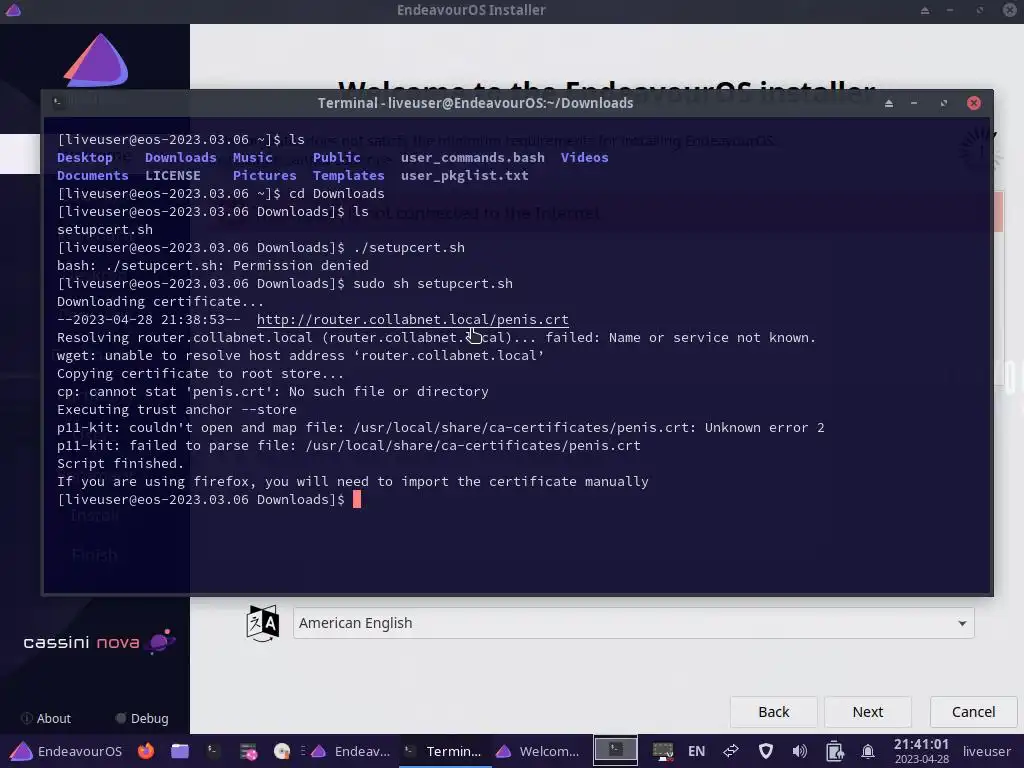Image resolution: width=1024 pixels, height=768 pixels.
Task: Click the settings/log tool launcher with pink badge
Action: coord(248,751)
